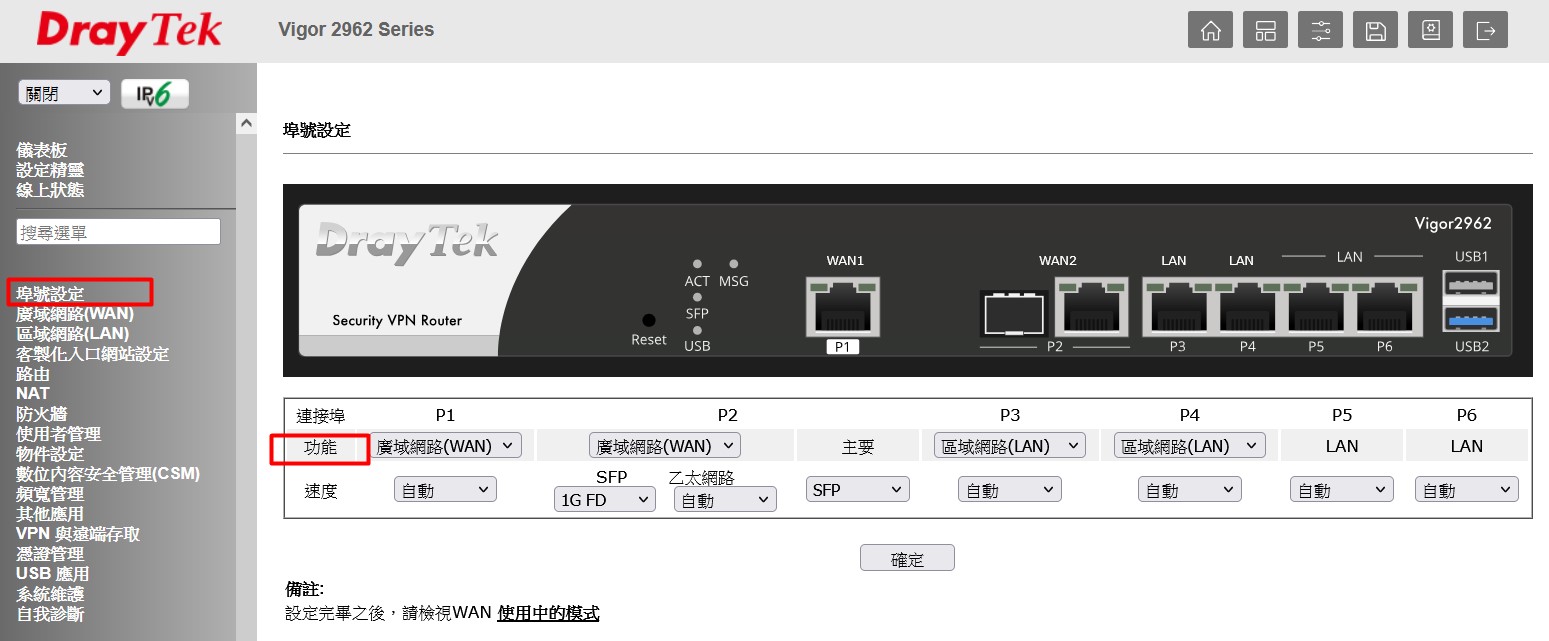Open the manual book icon with gear
This screenshot has height=641, width=1549.
(x=1430, y=30)
